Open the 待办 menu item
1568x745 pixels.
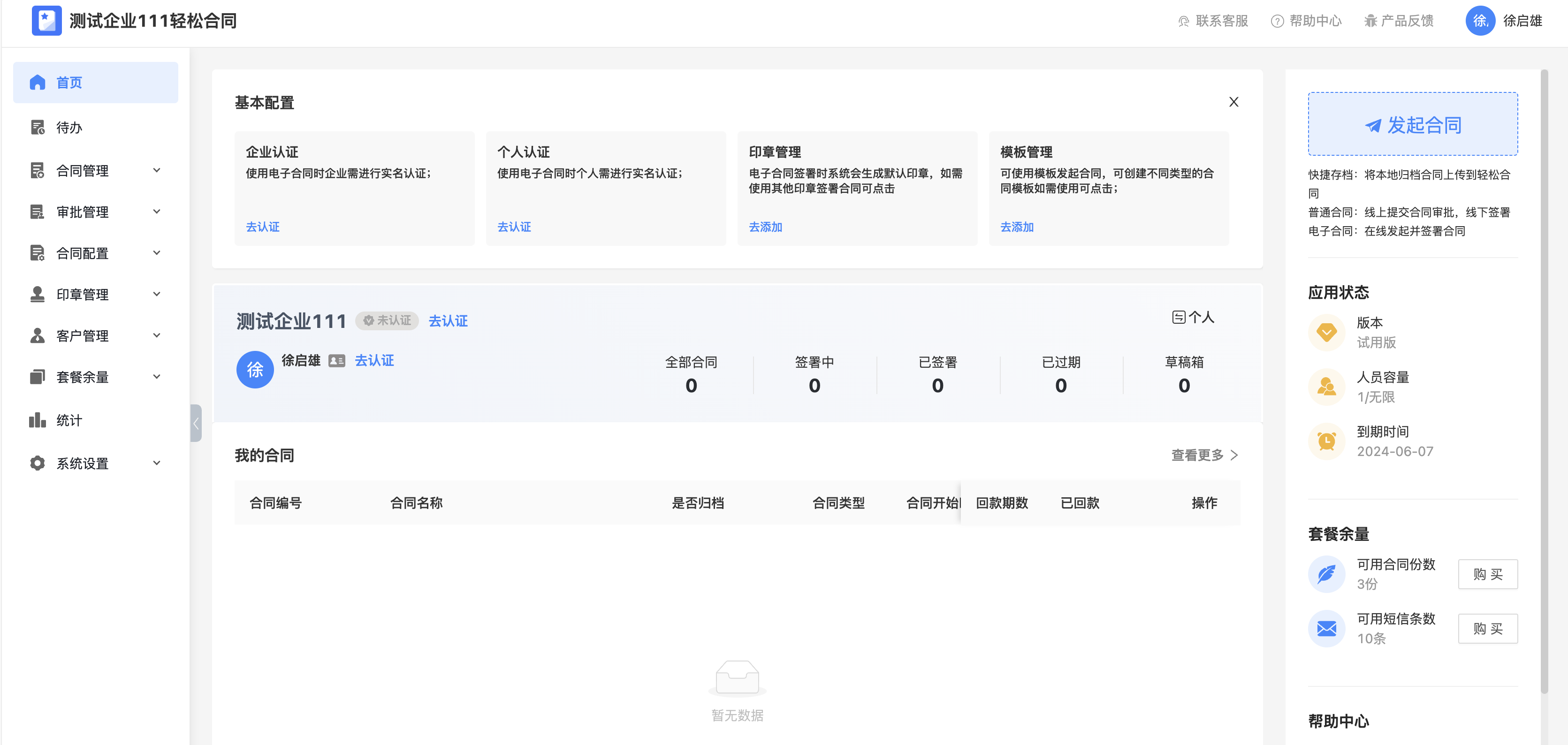[x=96, y=127]
